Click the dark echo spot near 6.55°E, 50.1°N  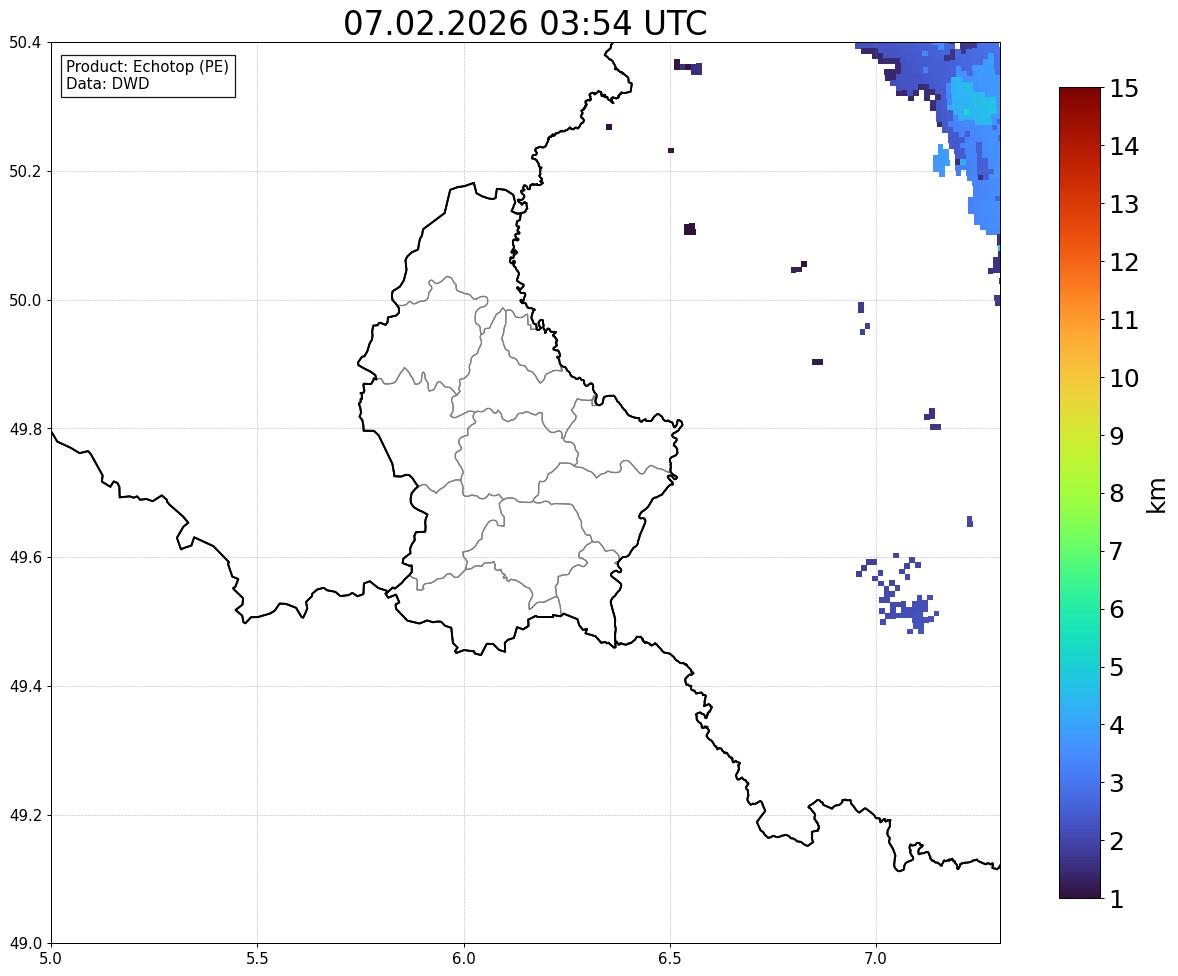pyautogui.click(x=690, y=229)
